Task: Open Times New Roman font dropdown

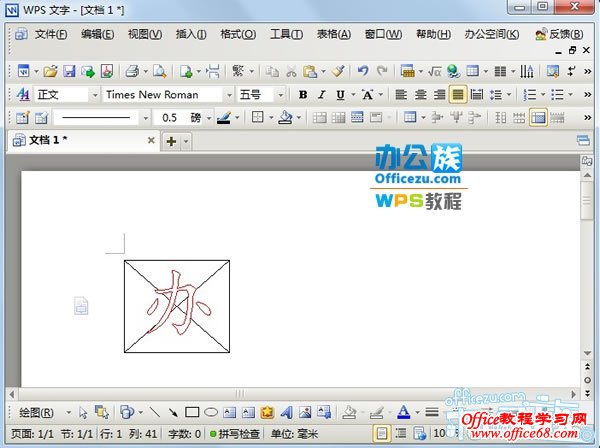Action: 229,95
